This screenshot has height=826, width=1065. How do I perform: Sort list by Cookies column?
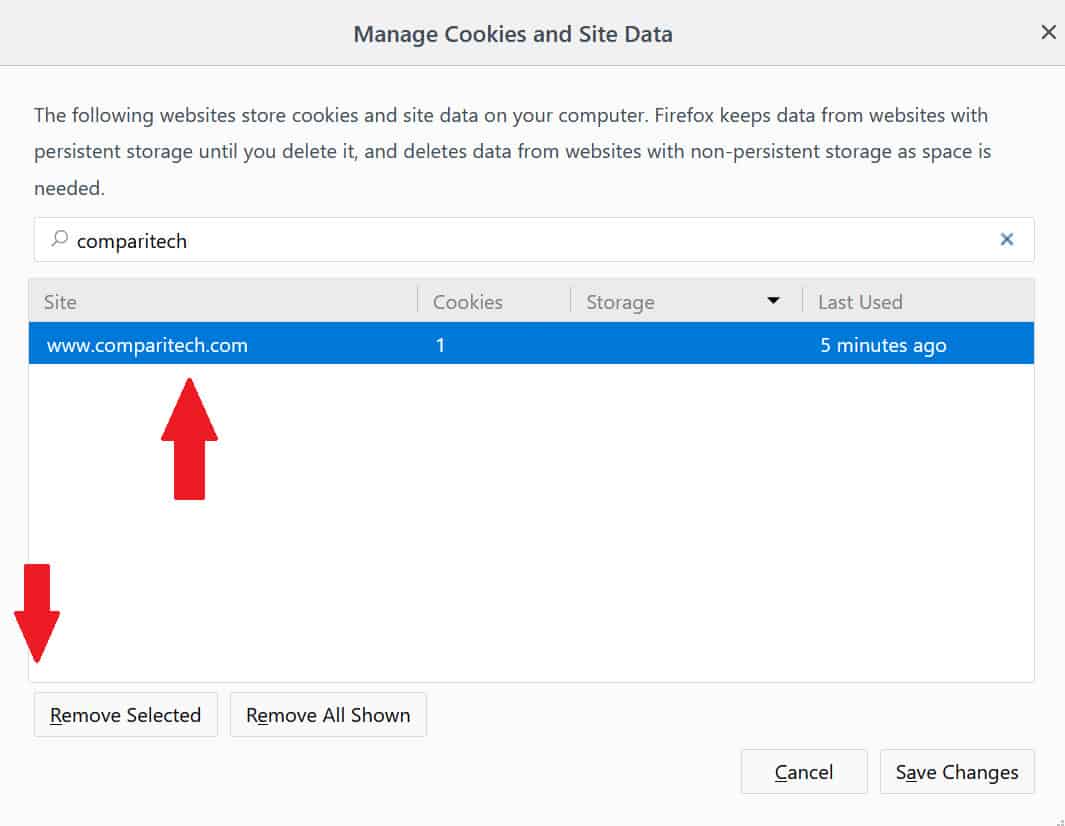(x=494, y=302)
